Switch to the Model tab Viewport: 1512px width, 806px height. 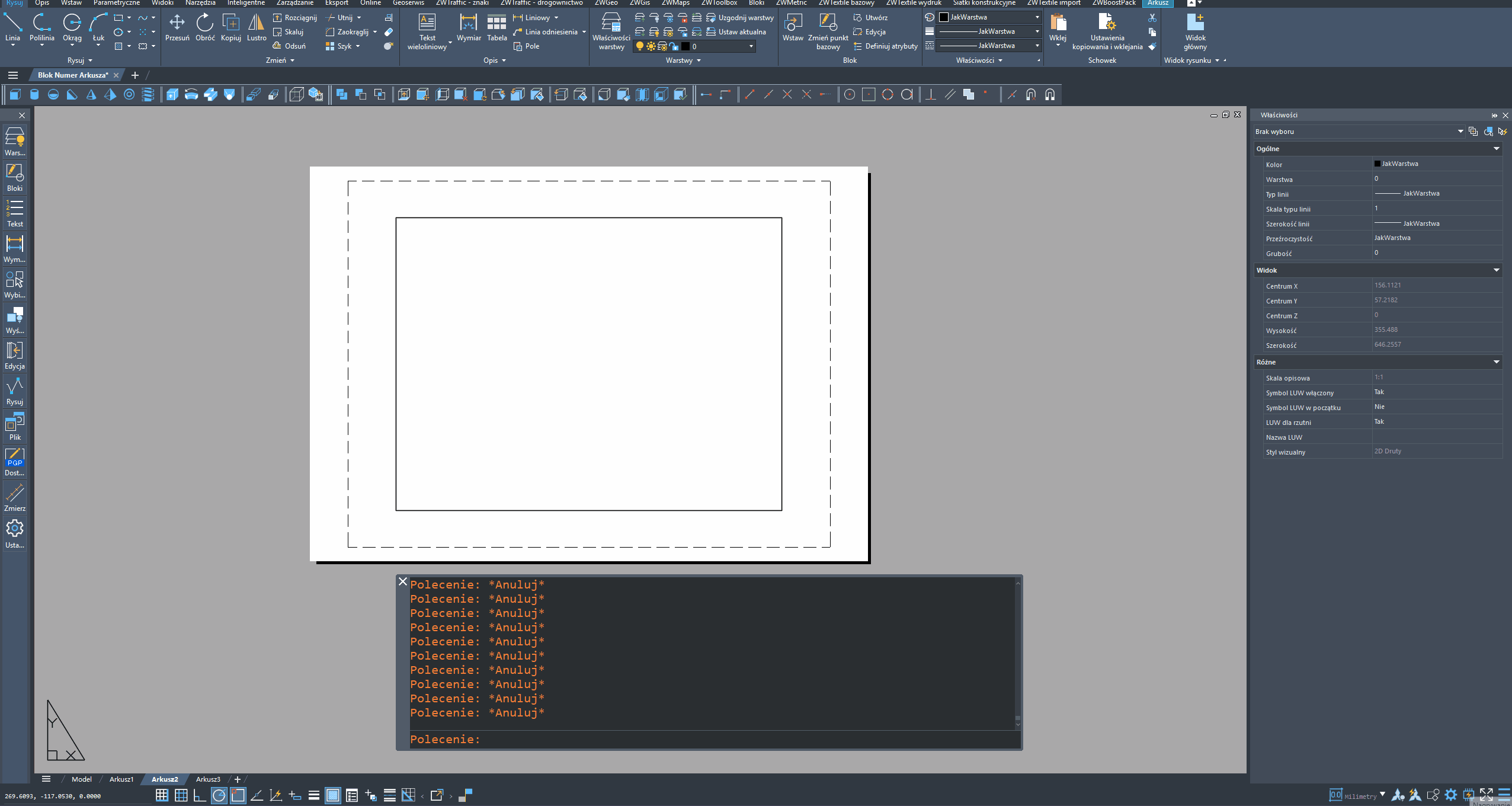pyautogui.click(x=82, y=779)
